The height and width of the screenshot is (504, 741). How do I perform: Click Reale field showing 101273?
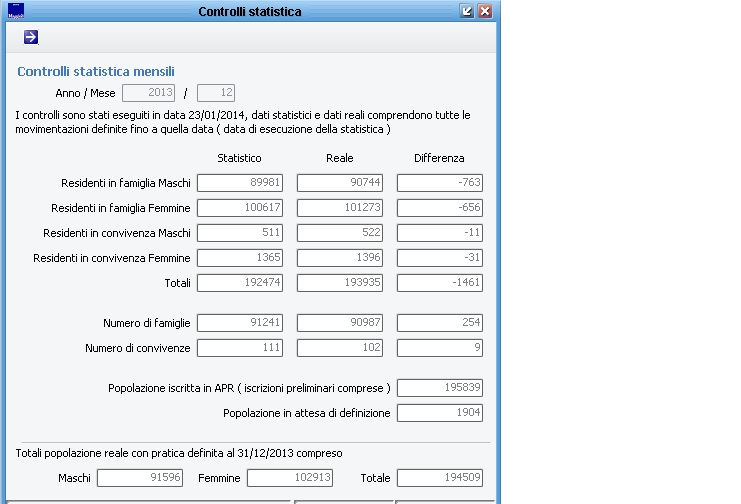pyautogui.click(x=340, y=208)
